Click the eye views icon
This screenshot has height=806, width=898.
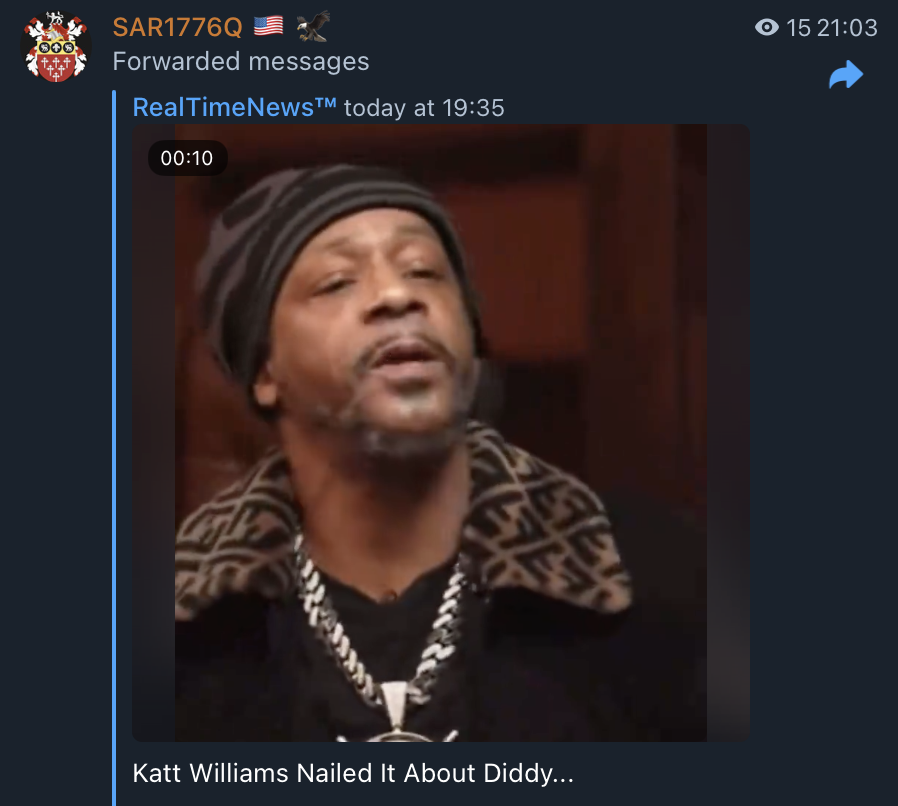766,27
